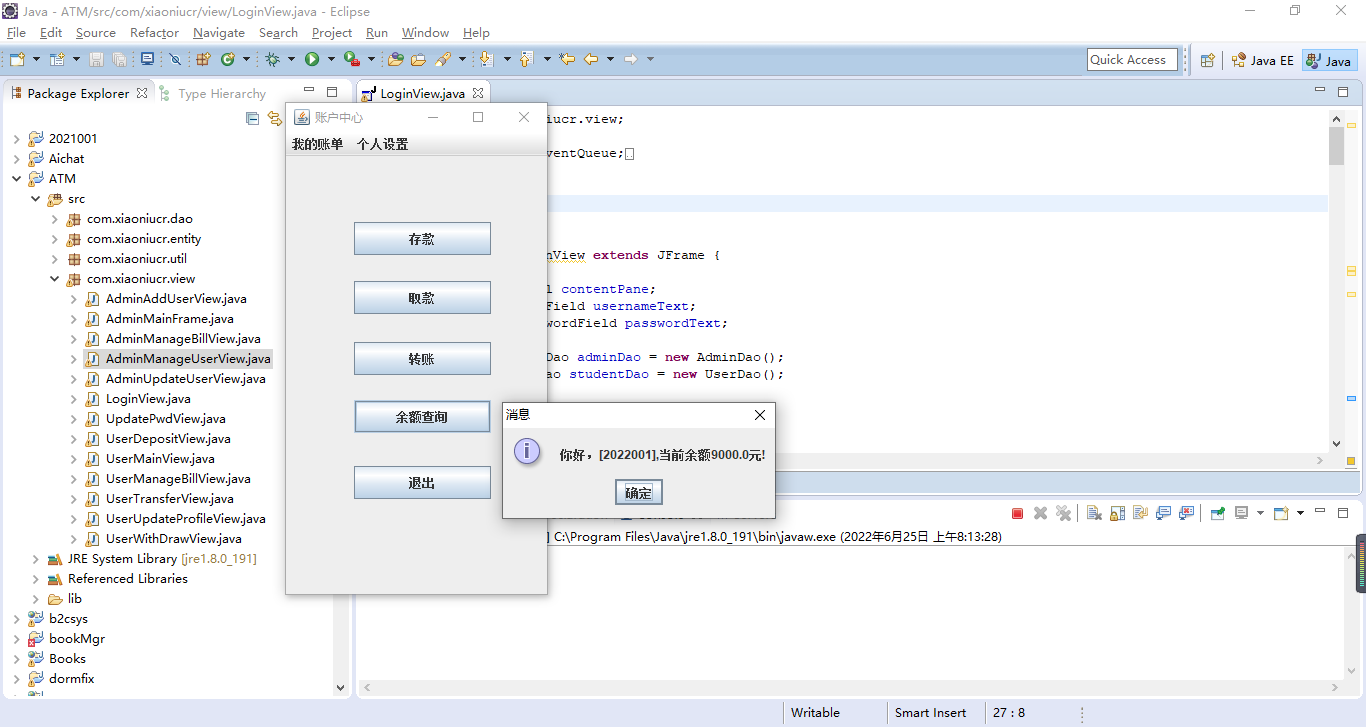Toggle Link with Editor in Package Explorer
The height and width of the screenshot is (727, 1366).
coord(274,119)
